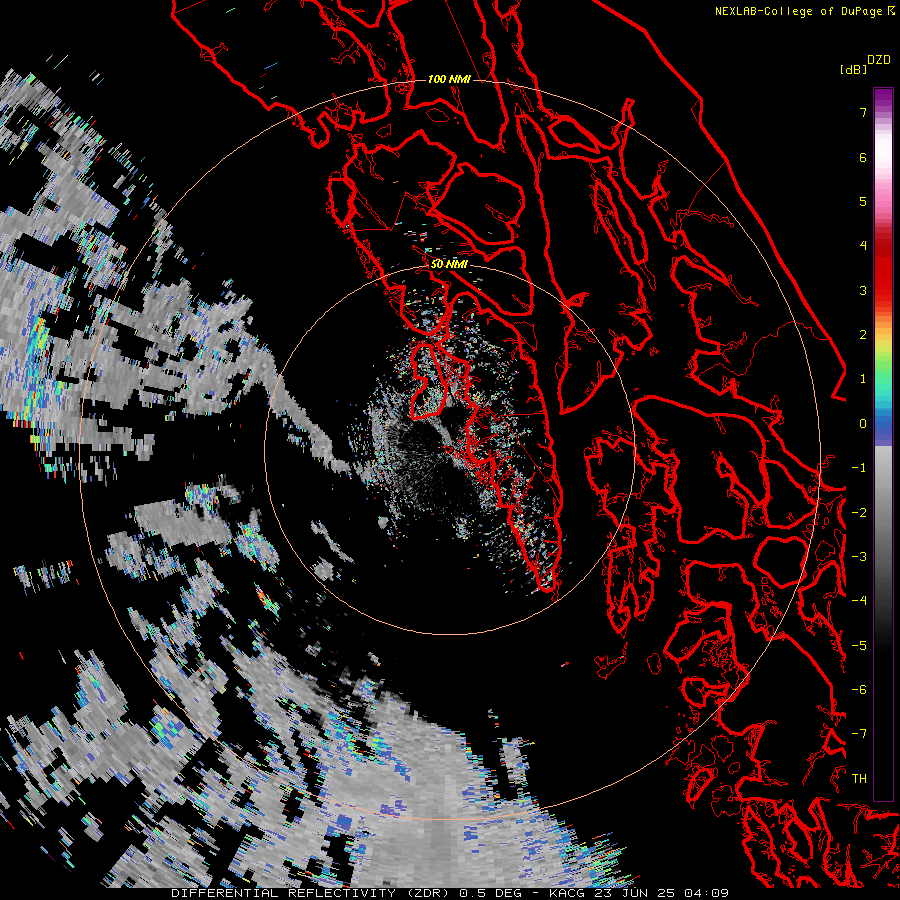
Task: Click the 7 value on color scale
Action: [863, 112]
